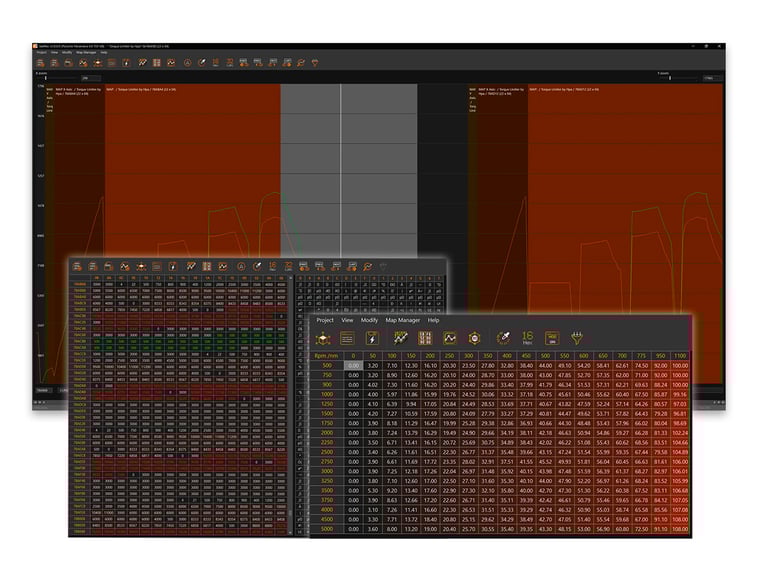Select the 50 column header in the table
The image size is (768, 567).
373,356
